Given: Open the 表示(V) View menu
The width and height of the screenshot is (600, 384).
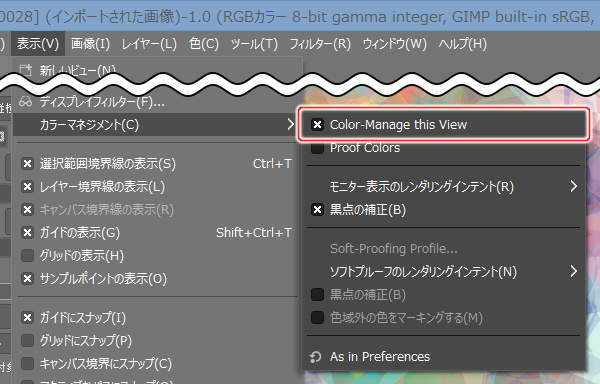Looking at the screenshot, I should (x=38, y=44).
